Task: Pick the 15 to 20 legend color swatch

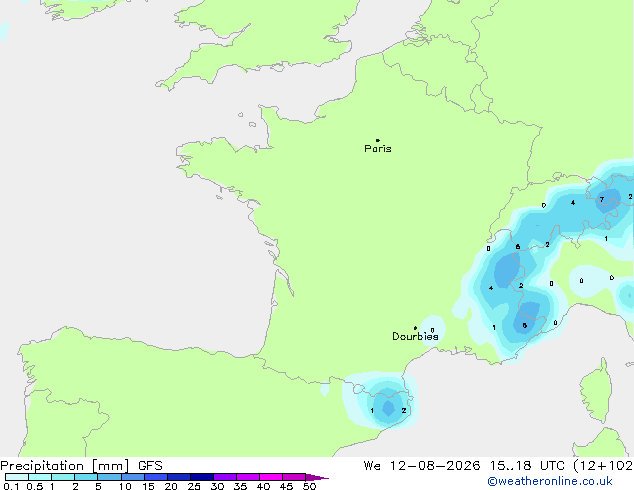Action: pos(156,477)
